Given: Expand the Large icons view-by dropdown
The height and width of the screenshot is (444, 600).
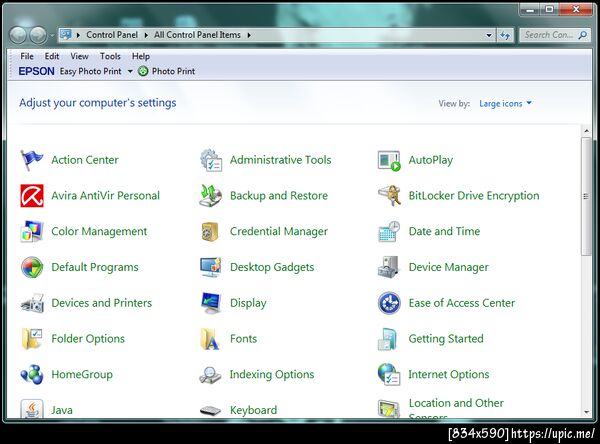Looking at the screenshot, I should tap(505, 103).
